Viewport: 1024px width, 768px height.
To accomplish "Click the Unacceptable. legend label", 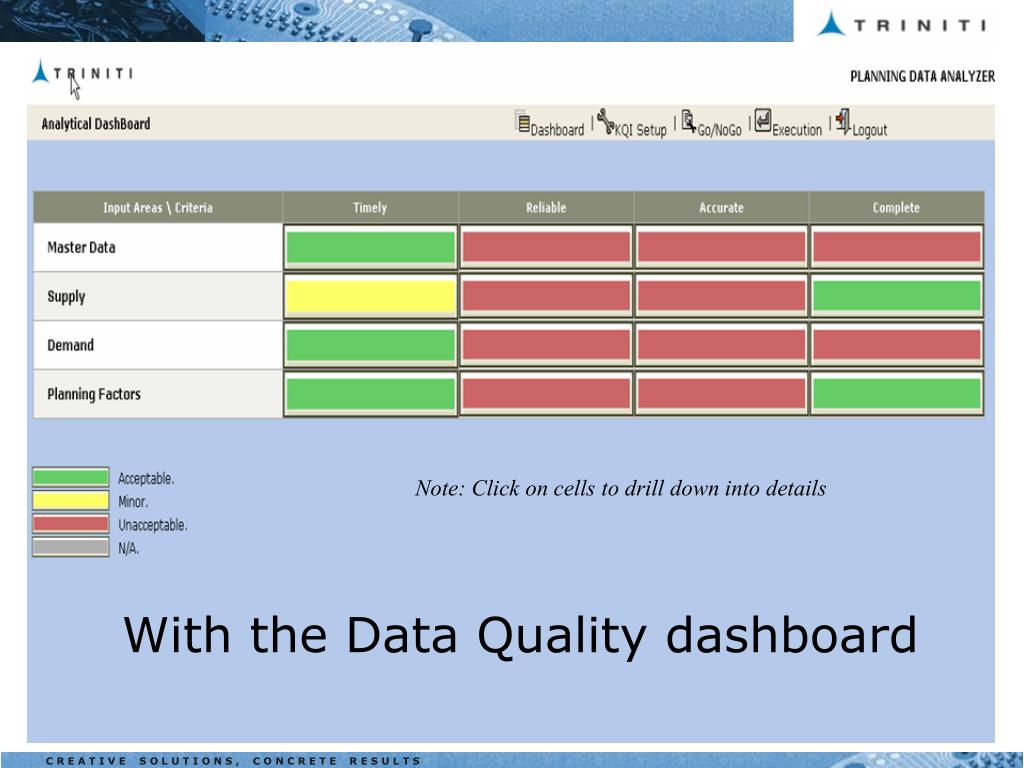I will [153, 525].
